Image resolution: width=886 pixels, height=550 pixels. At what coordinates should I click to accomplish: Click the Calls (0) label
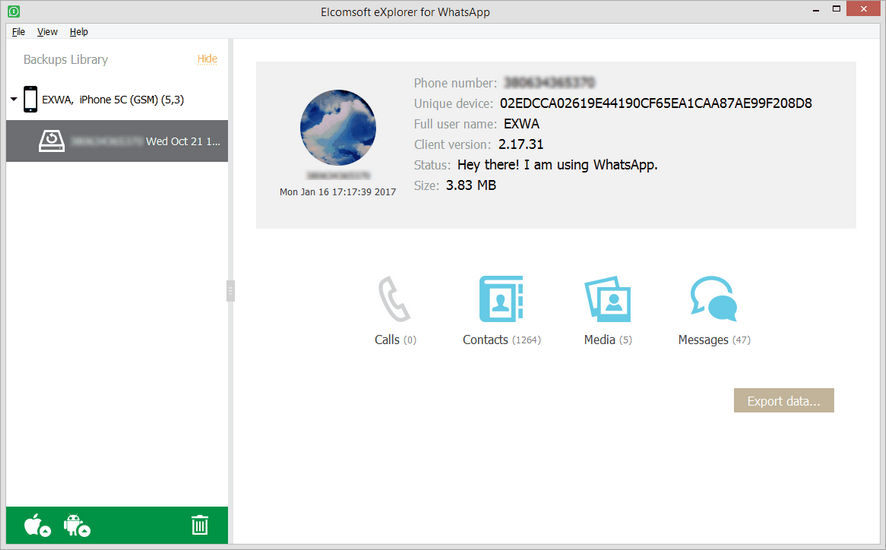click(x=395, y=340)
